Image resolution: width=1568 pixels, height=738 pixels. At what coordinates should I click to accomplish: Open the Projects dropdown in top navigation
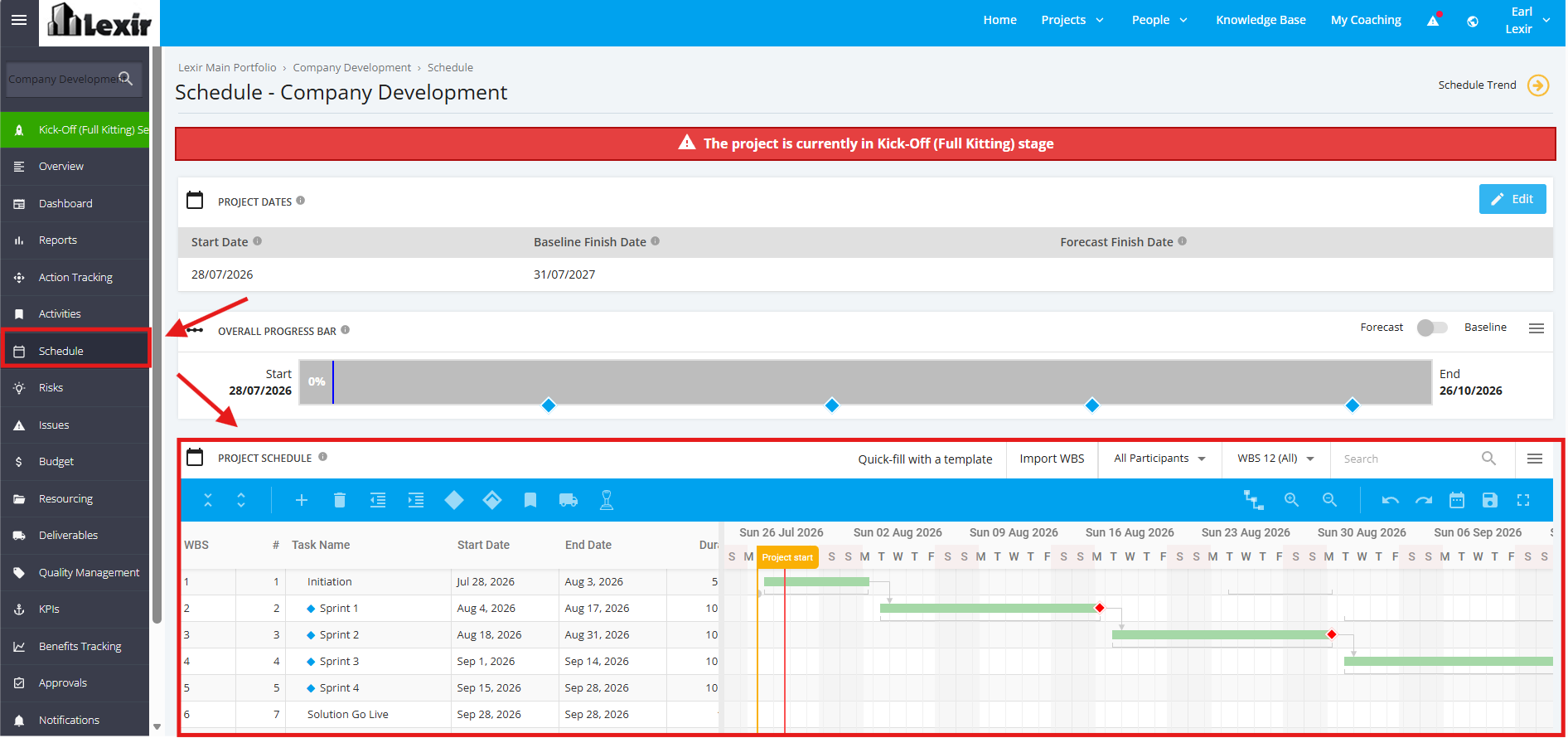(x=1072, y=20)
